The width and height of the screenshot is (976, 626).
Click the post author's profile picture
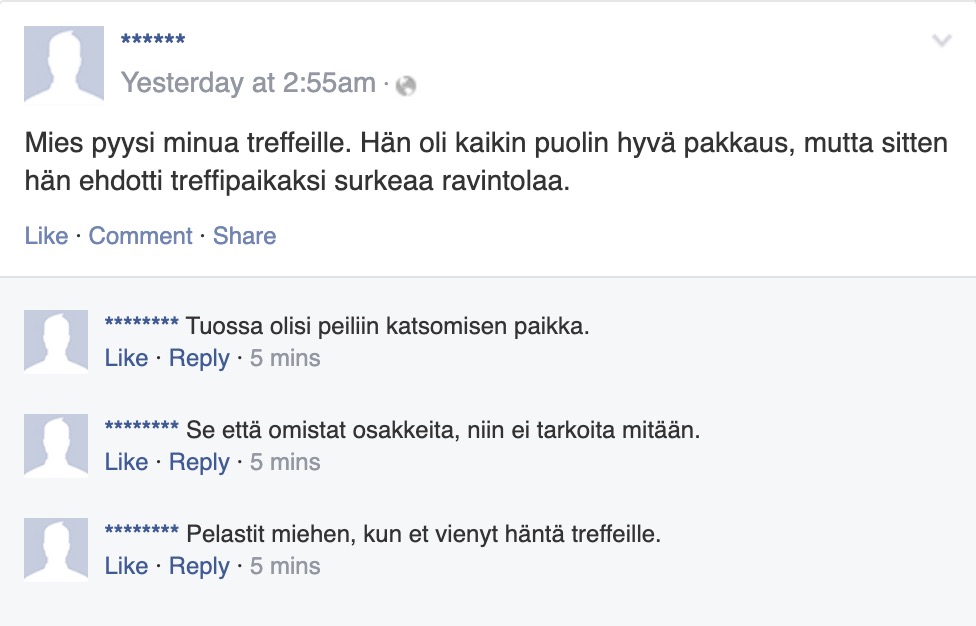click(x=64, y=64)
